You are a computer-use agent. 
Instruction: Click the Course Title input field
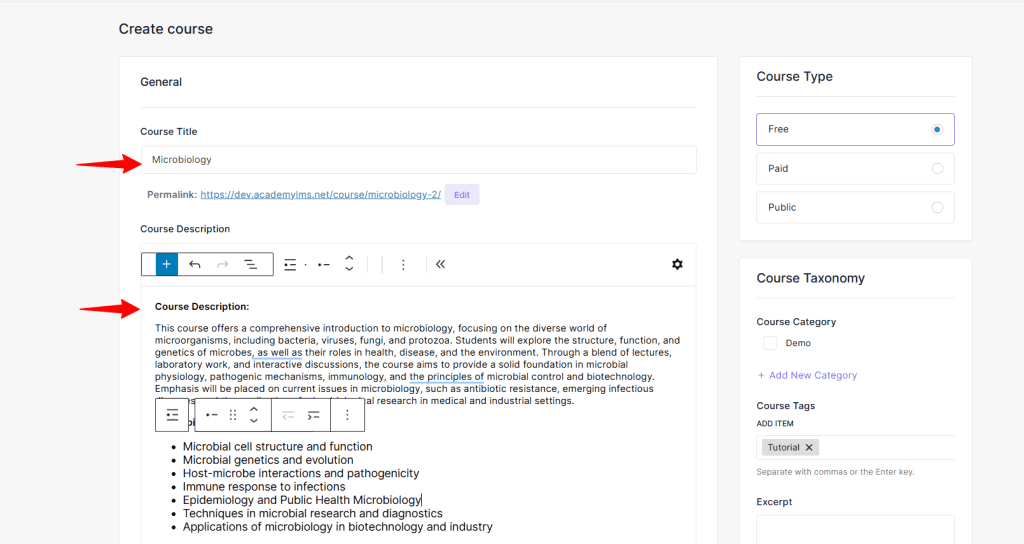pos(418,160)
